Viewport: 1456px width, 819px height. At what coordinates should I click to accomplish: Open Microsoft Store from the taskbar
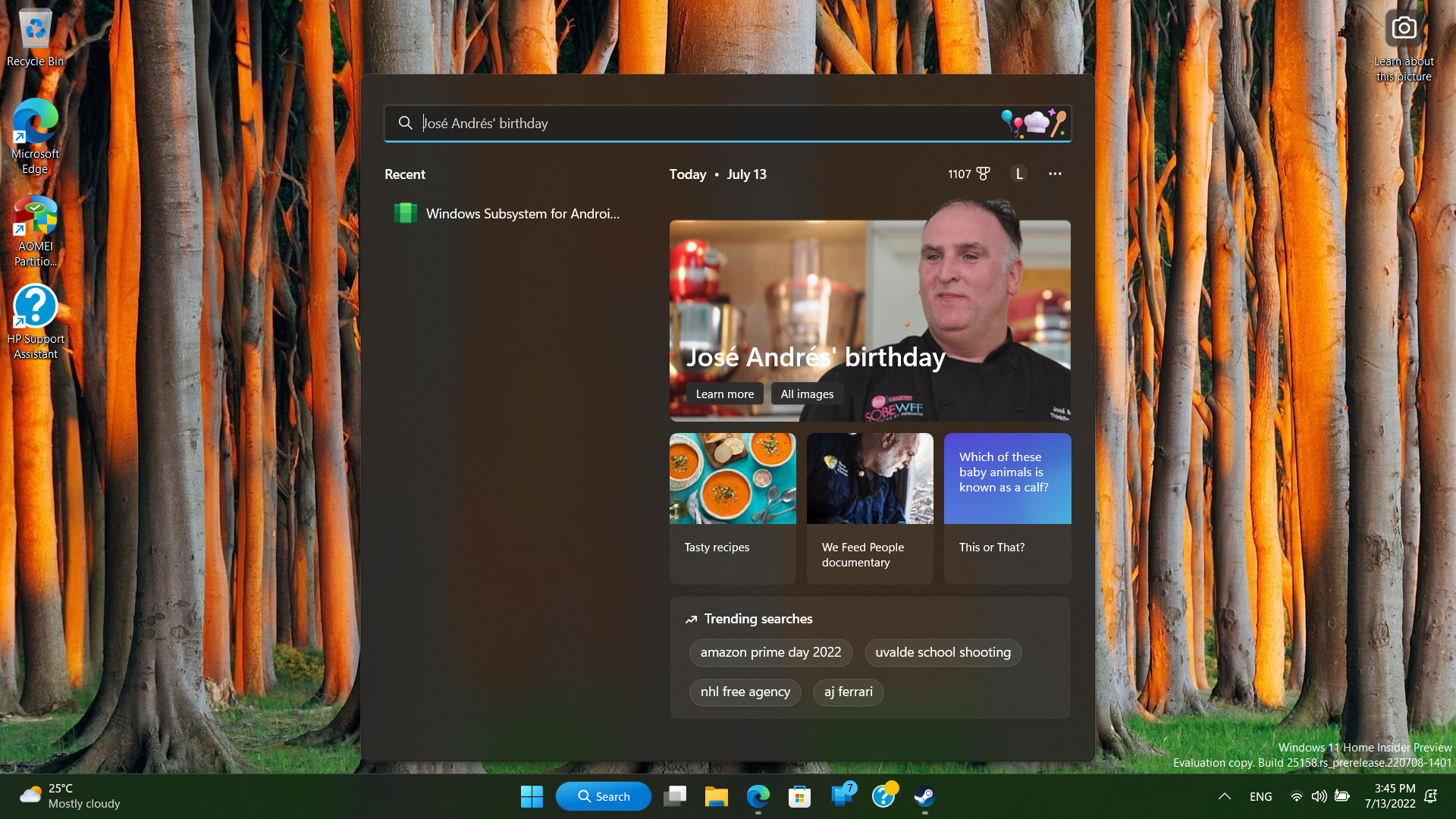(x=799, y=796)
